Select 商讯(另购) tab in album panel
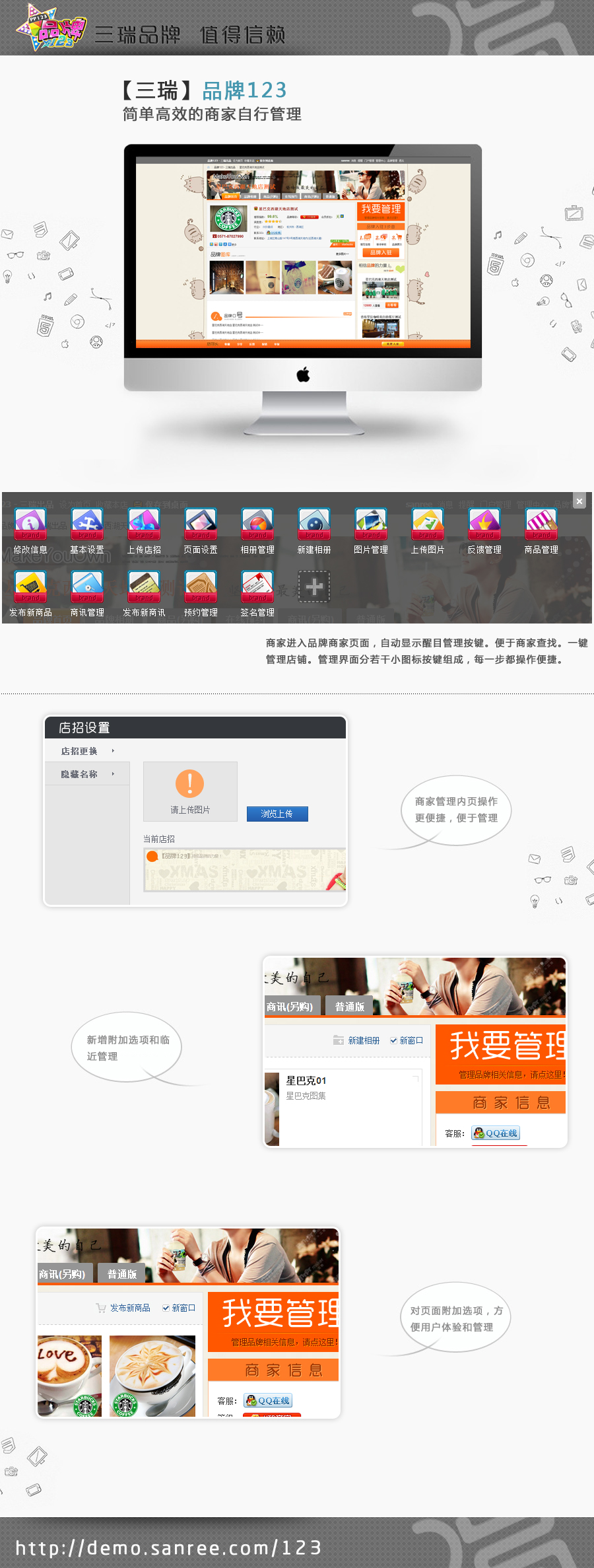Screen dimensions: 594x1568 tap(293, 1006)
